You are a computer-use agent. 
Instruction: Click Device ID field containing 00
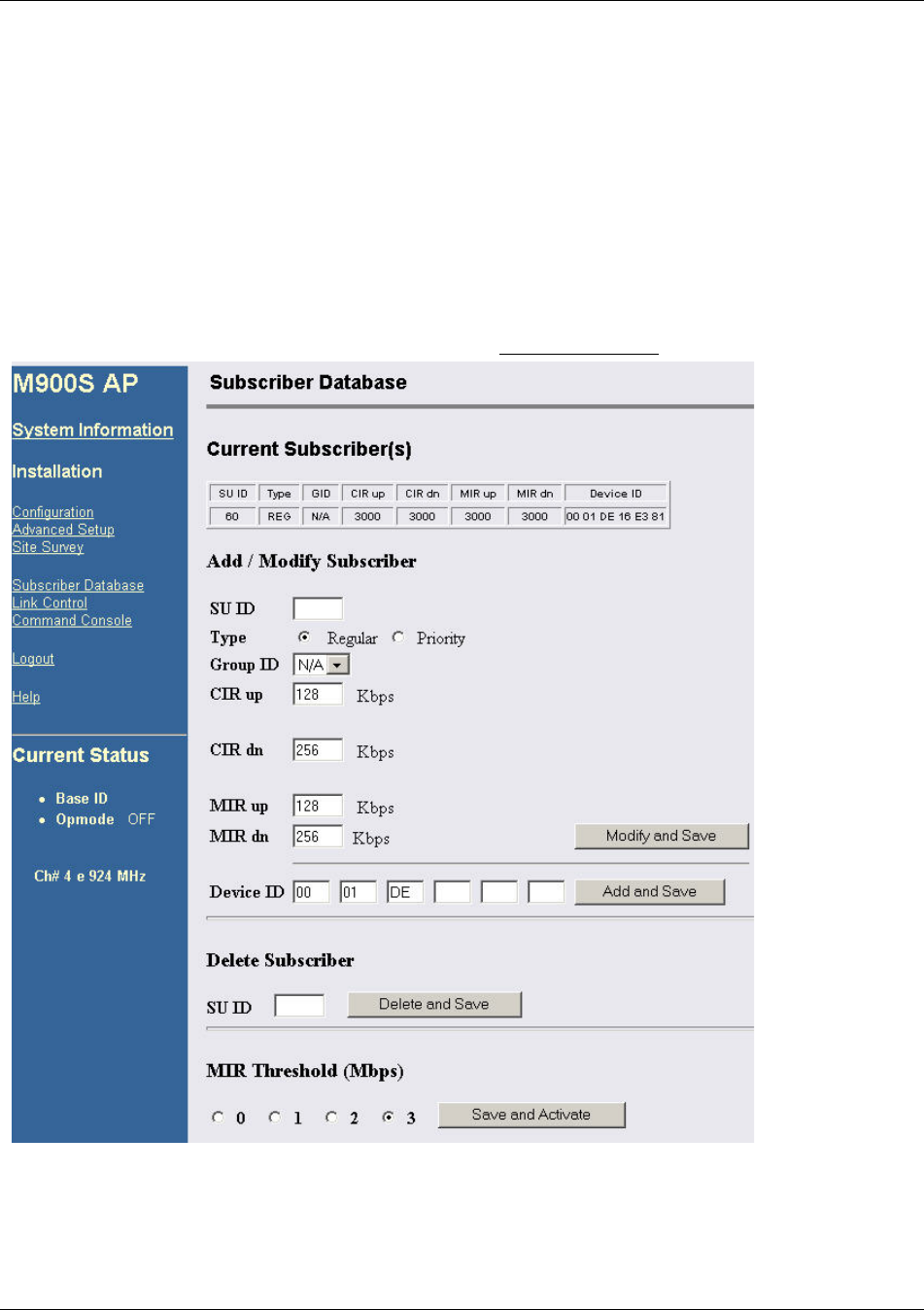[311, 892]
